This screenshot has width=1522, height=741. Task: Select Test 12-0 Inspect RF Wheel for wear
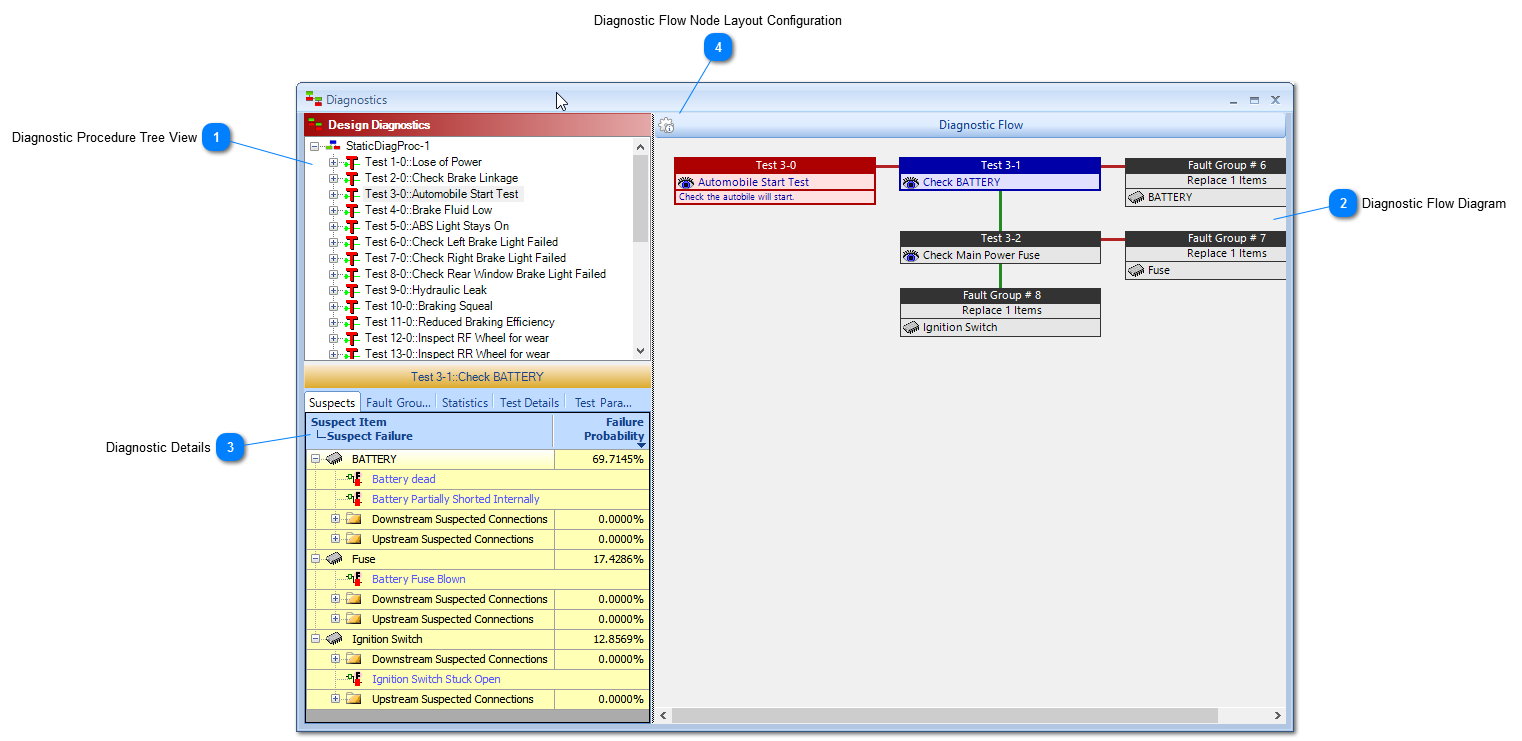[x=457, y=338]
